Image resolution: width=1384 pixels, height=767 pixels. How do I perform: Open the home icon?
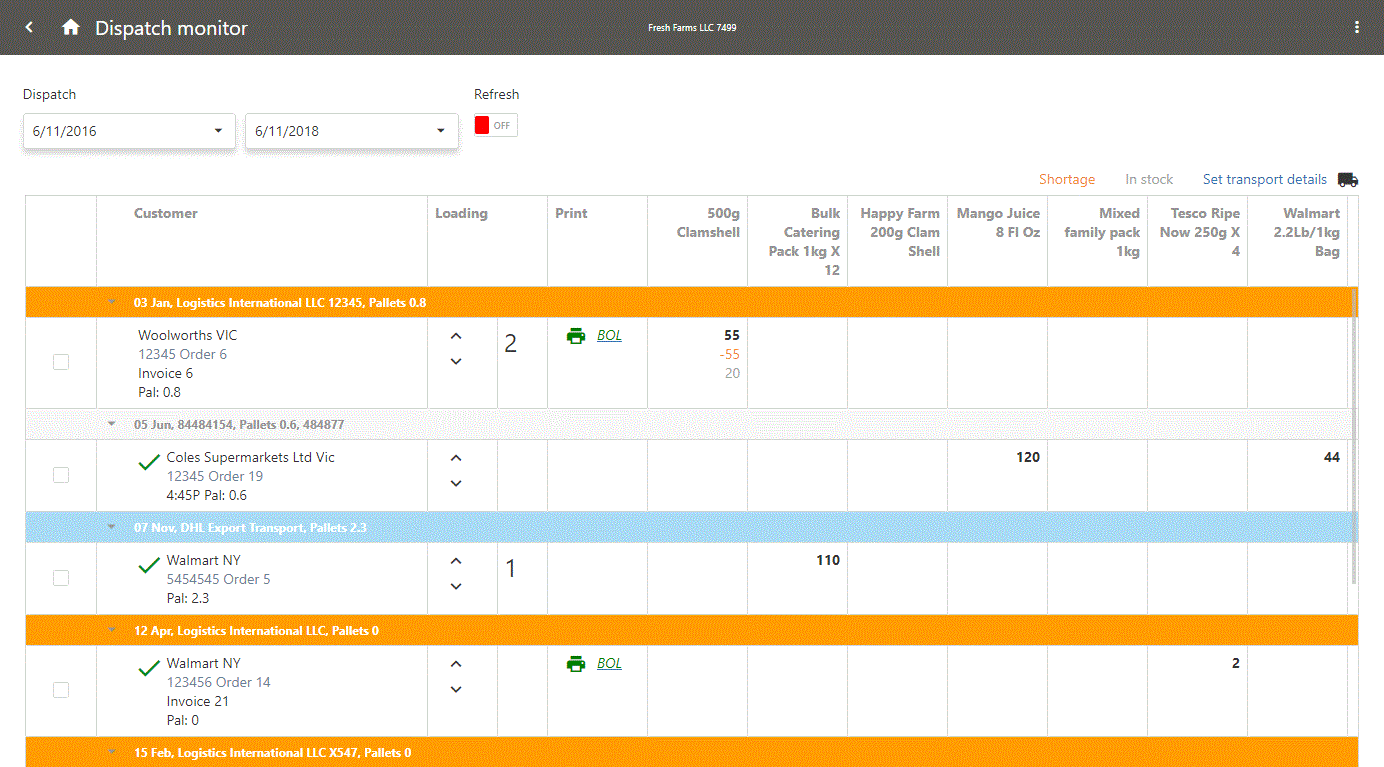coord(70,28)
